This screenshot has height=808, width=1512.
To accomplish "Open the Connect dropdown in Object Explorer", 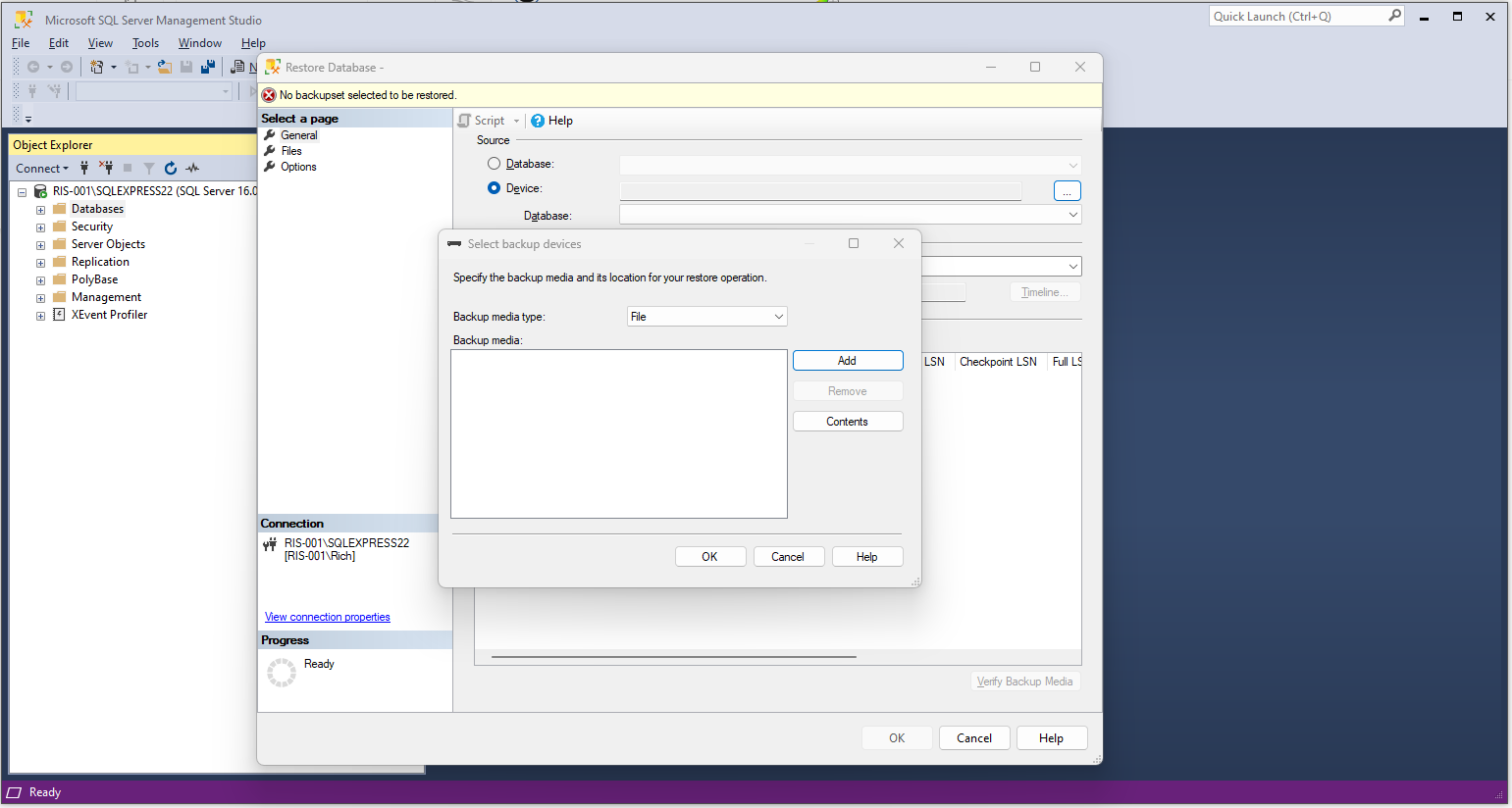I will (x=42, y=169).
